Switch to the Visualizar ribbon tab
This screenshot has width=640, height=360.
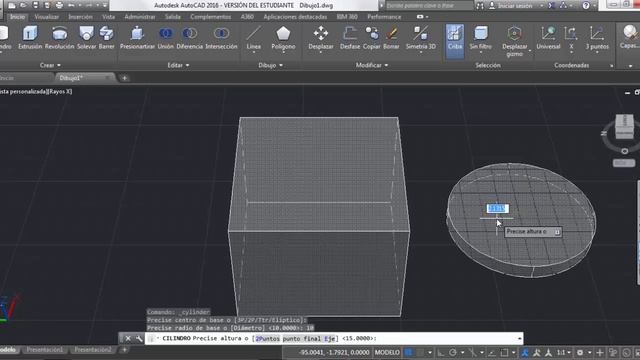tap(47, 17)
